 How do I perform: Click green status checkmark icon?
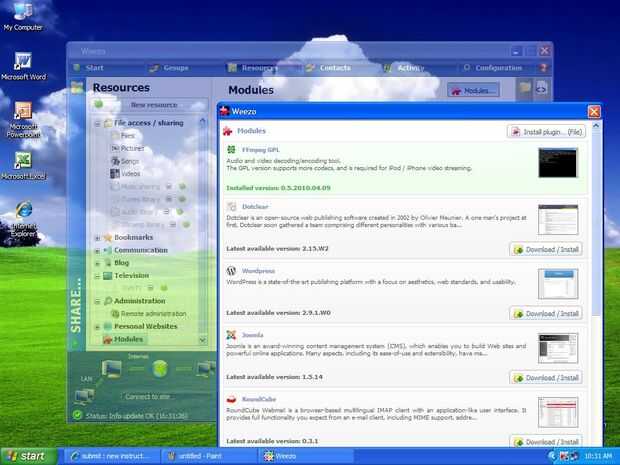(78, 415)
